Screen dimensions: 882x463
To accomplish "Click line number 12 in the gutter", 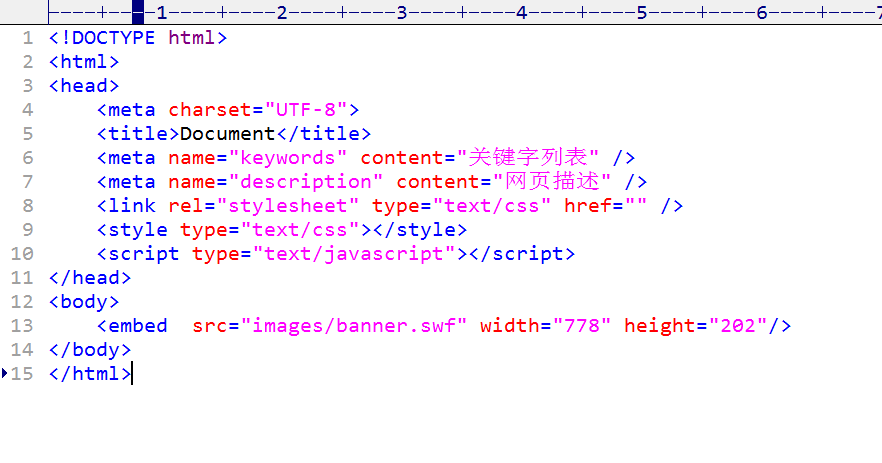I will point(22,302).
